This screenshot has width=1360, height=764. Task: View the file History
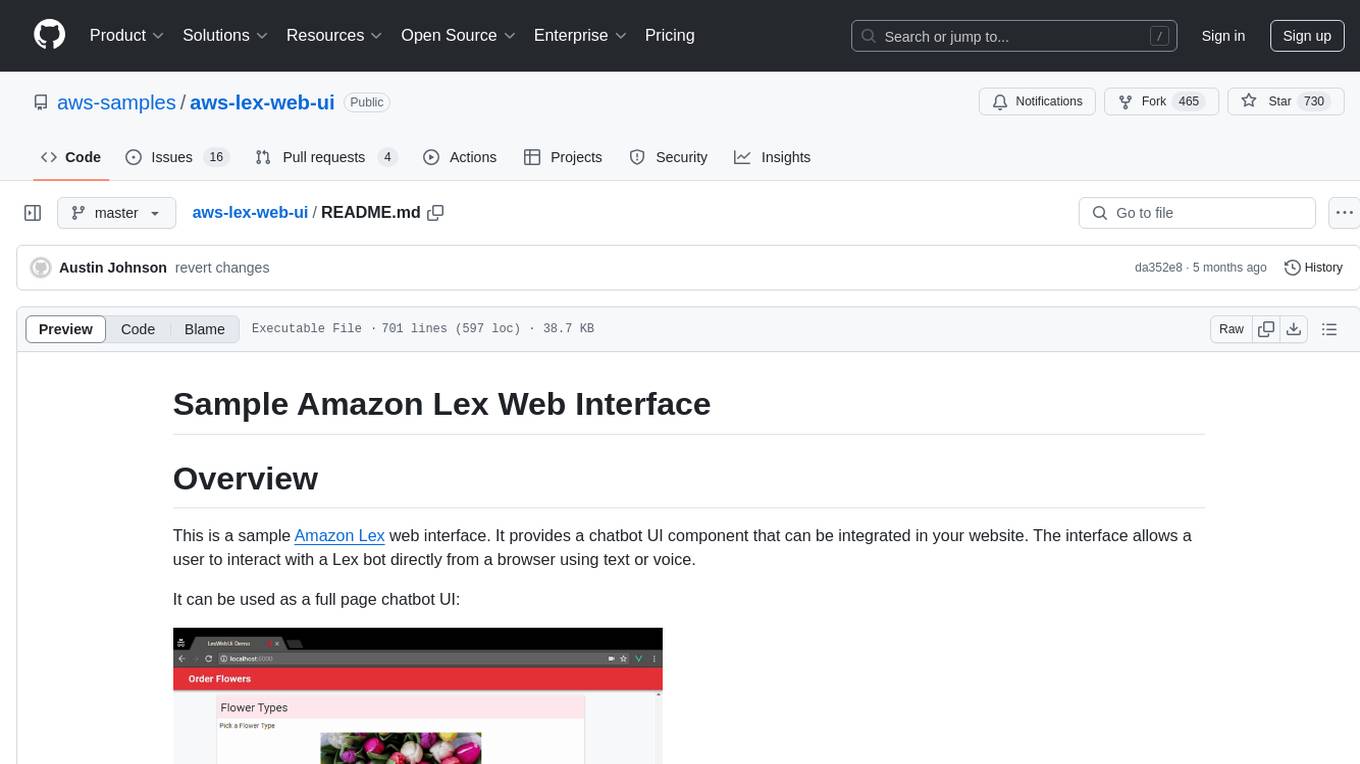click(x=1313, y=268)
